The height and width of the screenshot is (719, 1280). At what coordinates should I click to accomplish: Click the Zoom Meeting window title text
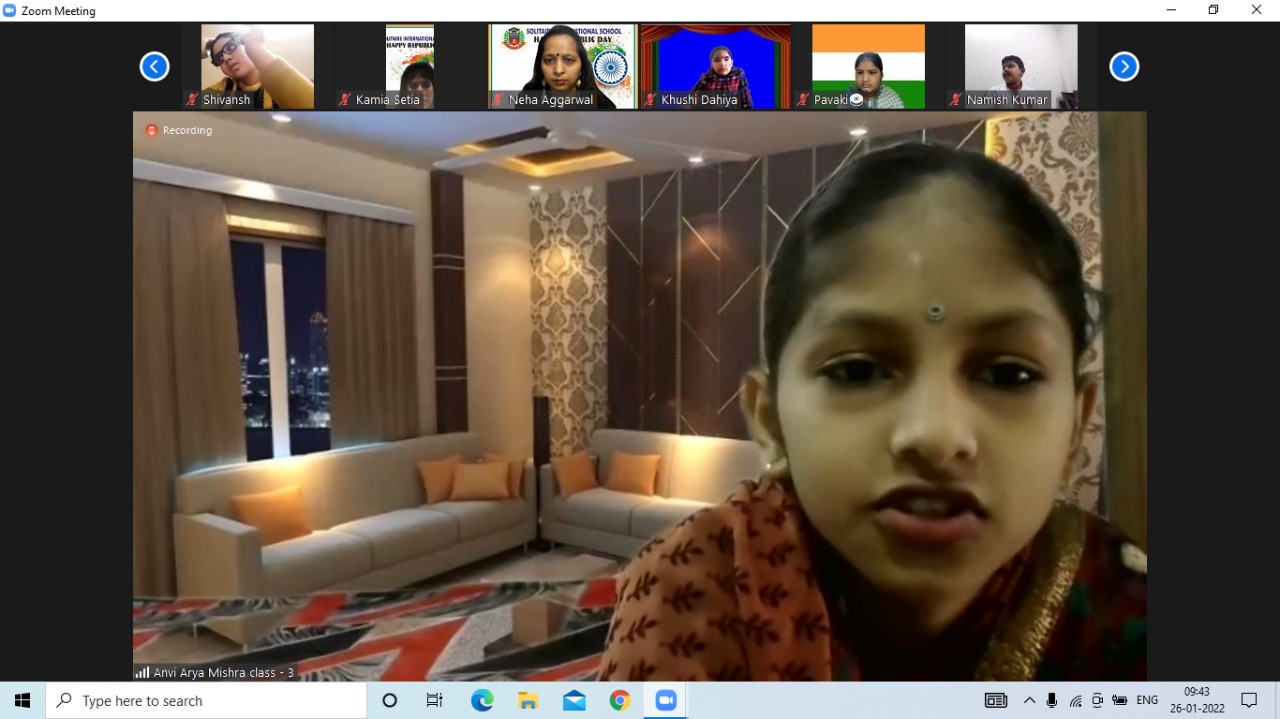pyautogui.click(x=59, y=11)
